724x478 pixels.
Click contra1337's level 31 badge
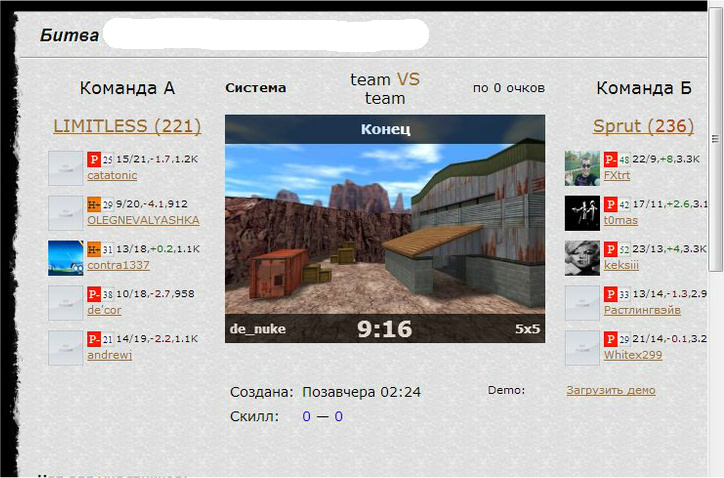pos(107,250)
